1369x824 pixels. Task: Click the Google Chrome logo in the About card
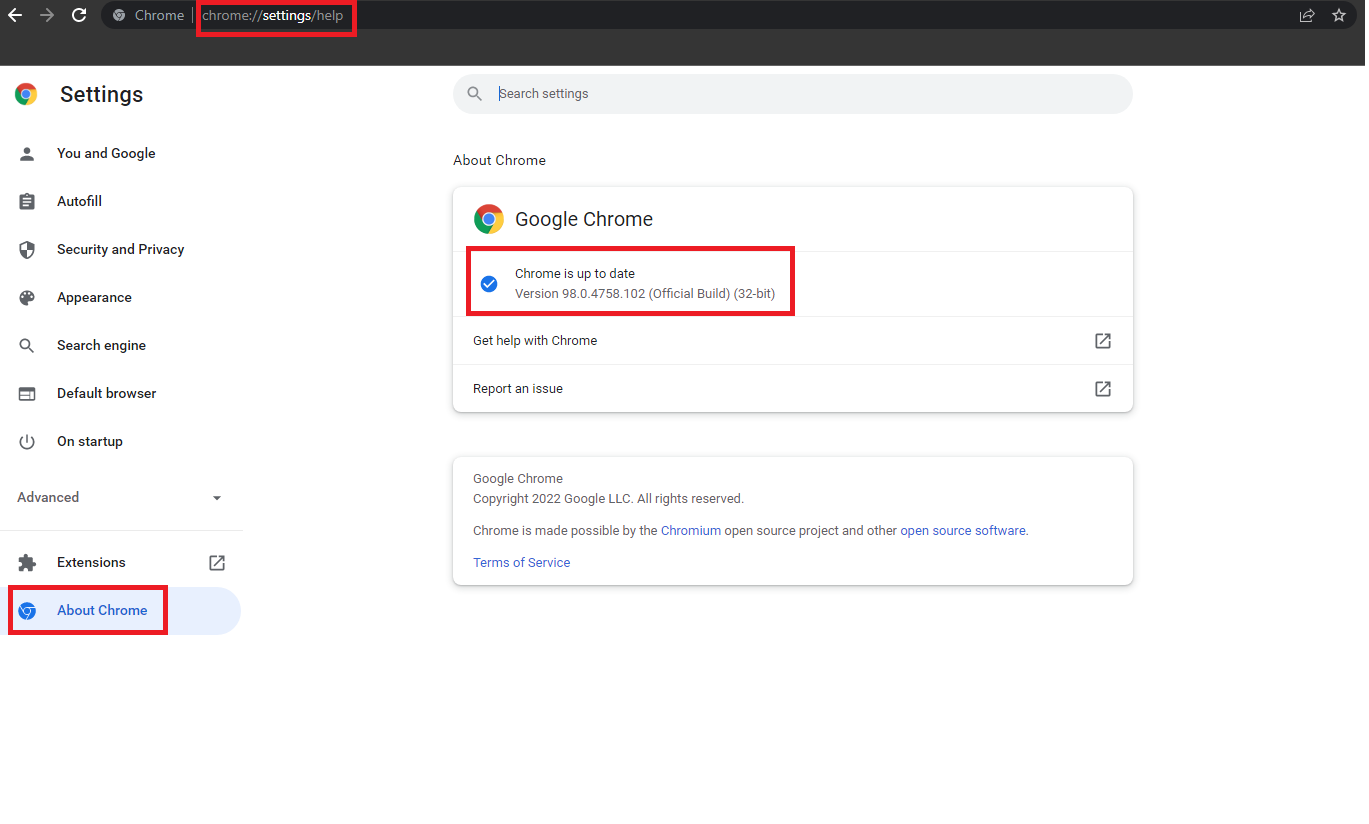489,219
